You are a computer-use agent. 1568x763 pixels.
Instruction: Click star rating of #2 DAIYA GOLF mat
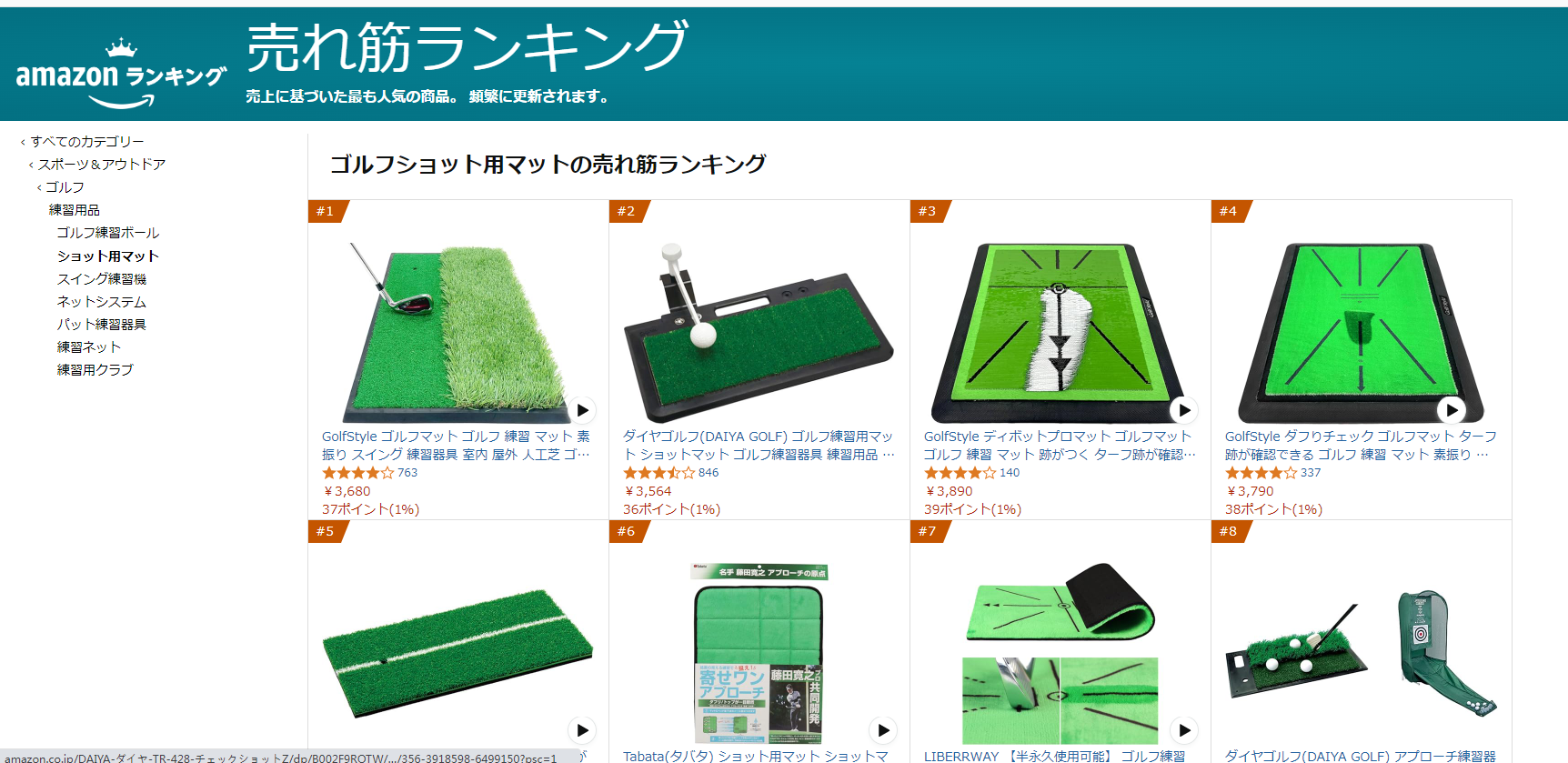point(658,473)
